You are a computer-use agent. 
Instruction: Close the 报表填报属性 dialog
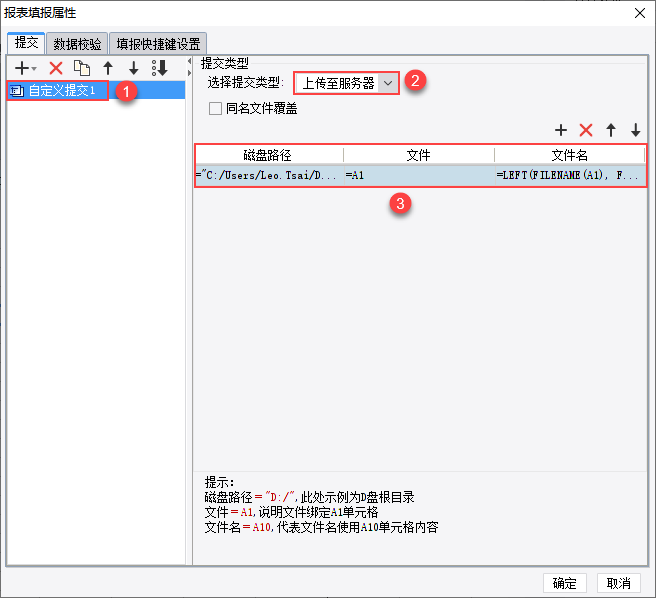(x=640, y=13)
